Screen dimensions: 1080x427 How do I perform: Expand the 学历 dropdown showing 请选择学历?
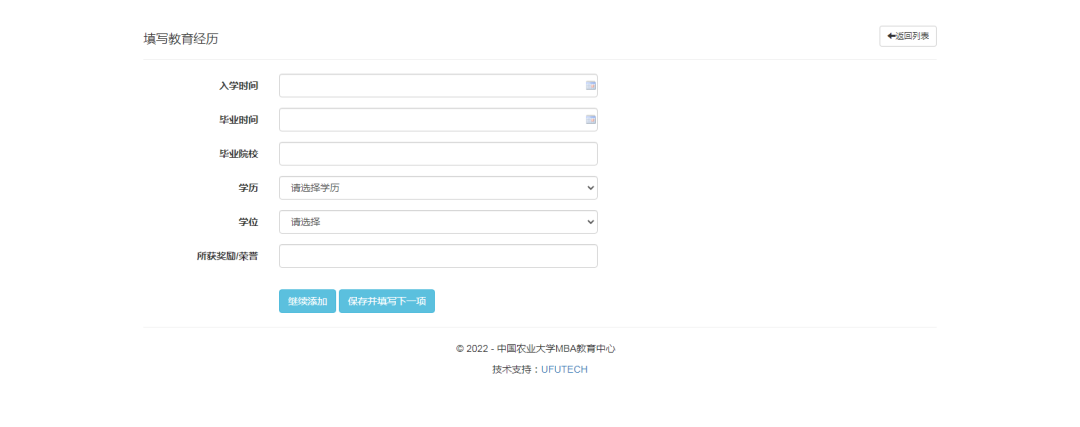[x=437, y=188]
